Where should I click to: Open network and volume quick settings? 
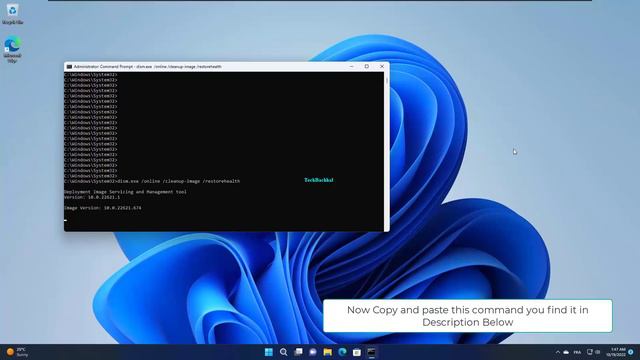click(593, 352)
